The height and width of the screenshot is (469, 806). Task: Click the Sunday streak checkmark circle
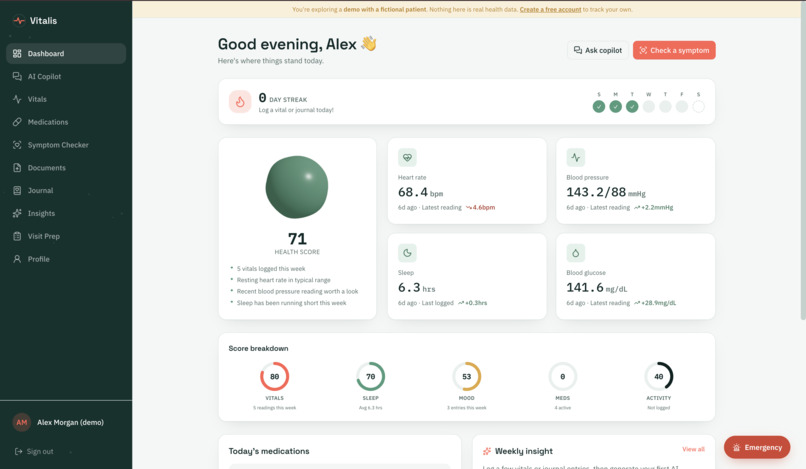point(599,106)
